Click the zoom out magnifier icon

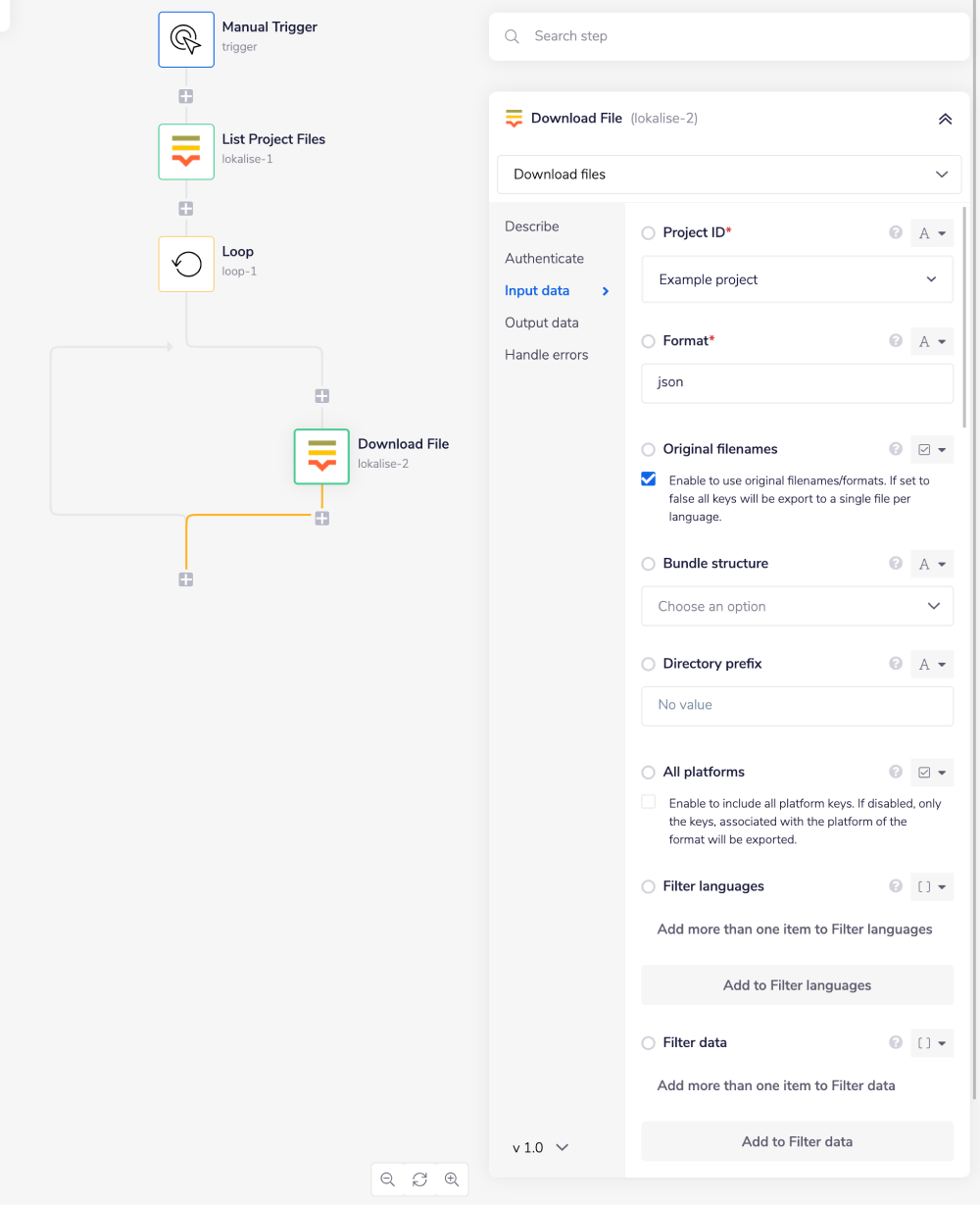coord(388,1180)
